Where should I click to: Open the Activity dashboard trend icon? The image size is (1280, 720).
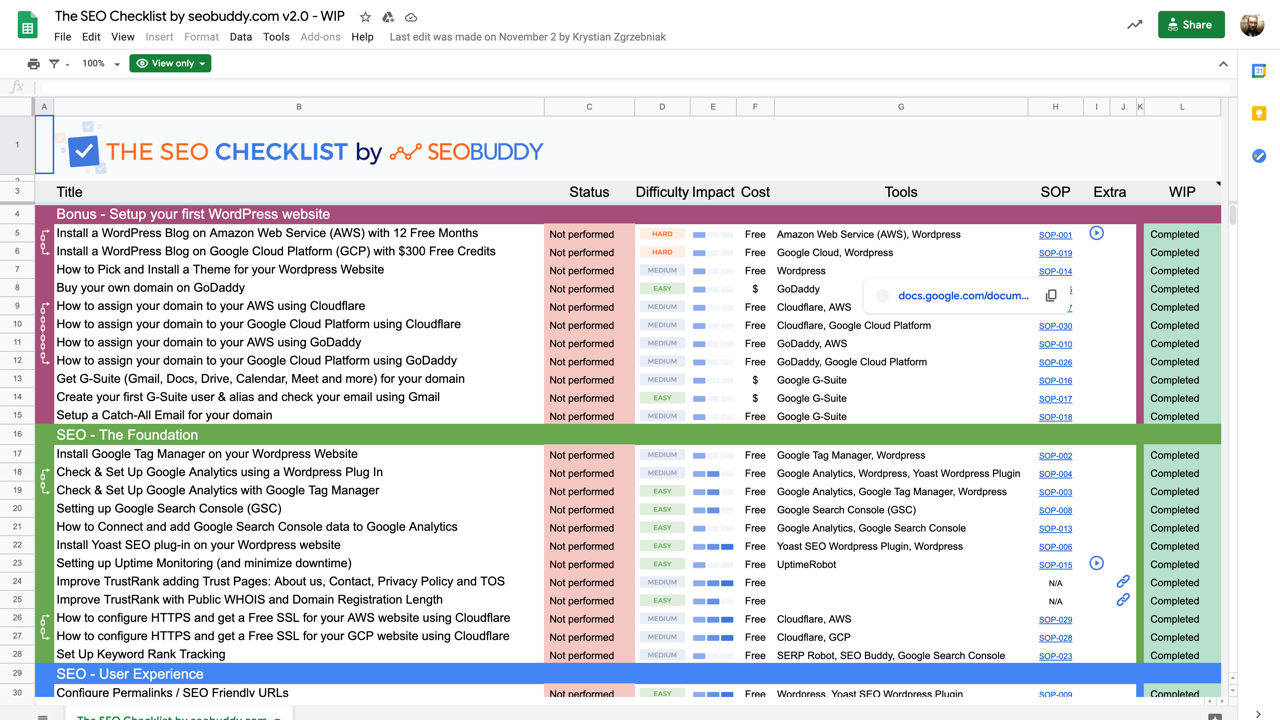coord(1134,25)
